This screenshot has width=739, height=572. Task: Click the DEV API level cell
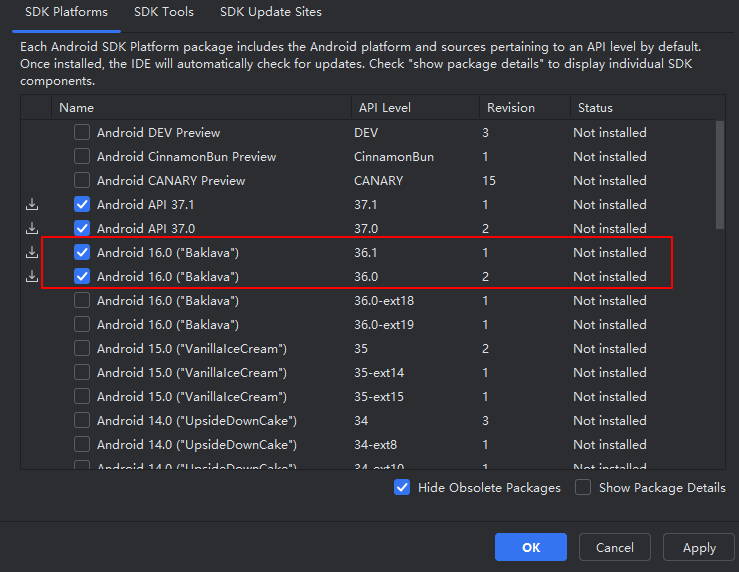pos(366,133)
